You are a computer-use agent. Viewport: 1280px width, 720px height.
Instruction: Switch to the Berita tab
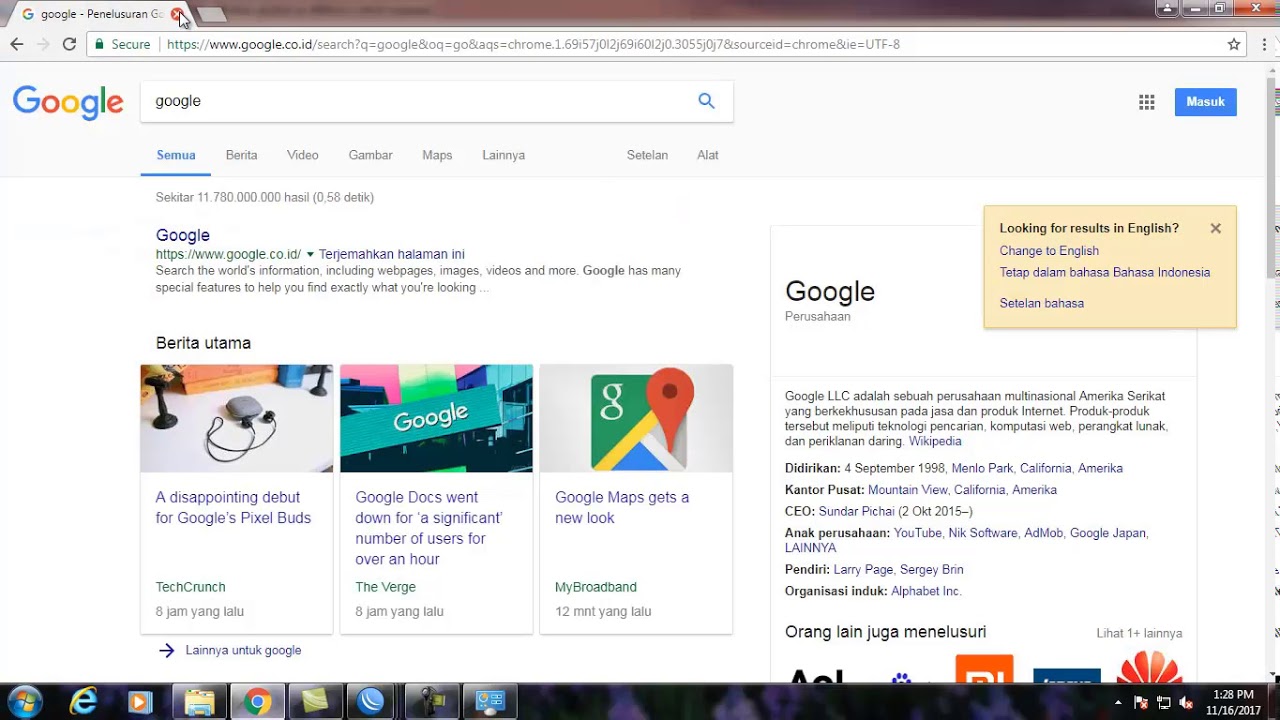241,155
